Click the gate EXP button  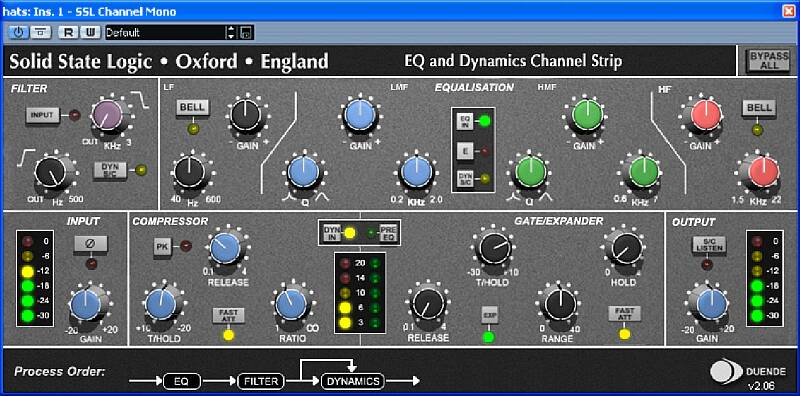tap(489, 316)
